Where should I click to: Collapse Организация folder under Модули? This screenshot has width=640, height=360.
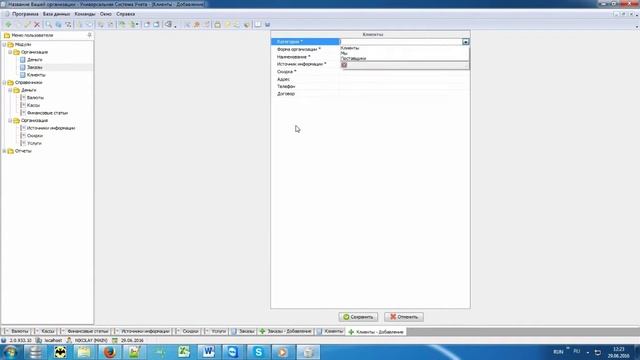pos(11,52)
